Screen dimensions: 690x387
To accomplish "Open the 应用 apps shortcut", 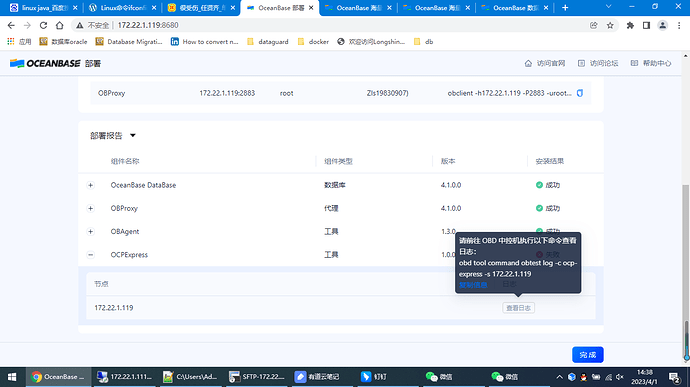I will pos(19,42).
